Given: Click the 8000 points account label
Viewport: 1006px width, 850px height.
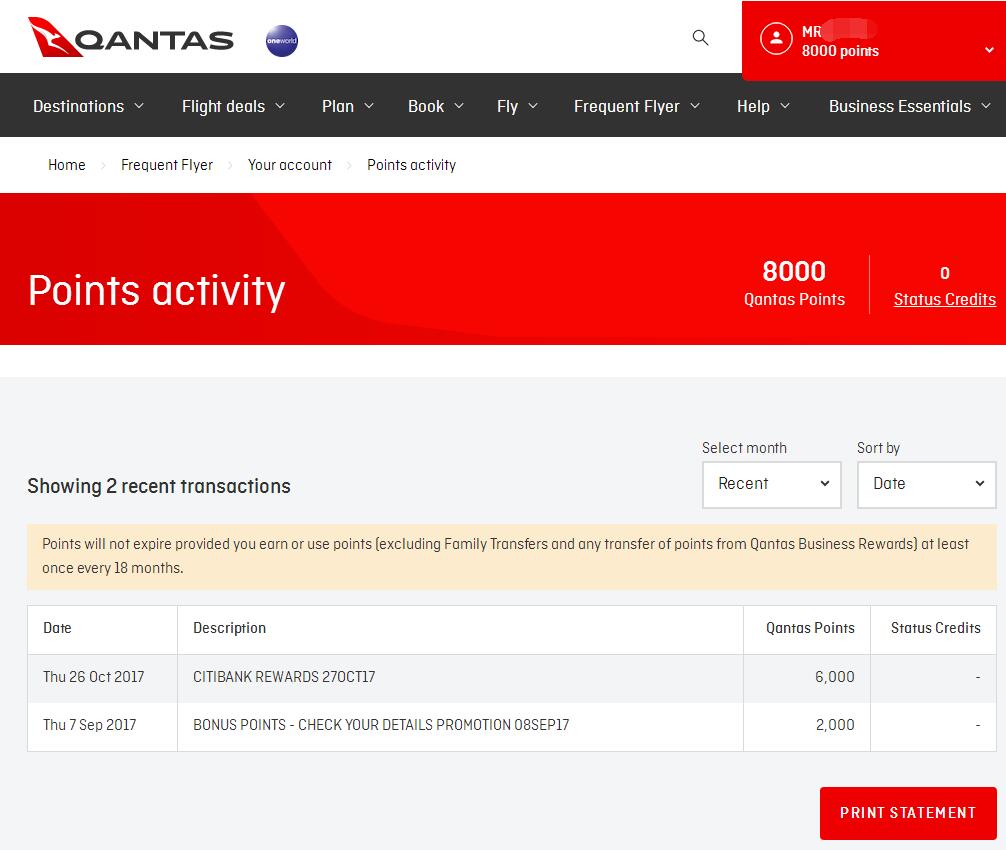Looking at the screenshot, I should click(840, 51).
